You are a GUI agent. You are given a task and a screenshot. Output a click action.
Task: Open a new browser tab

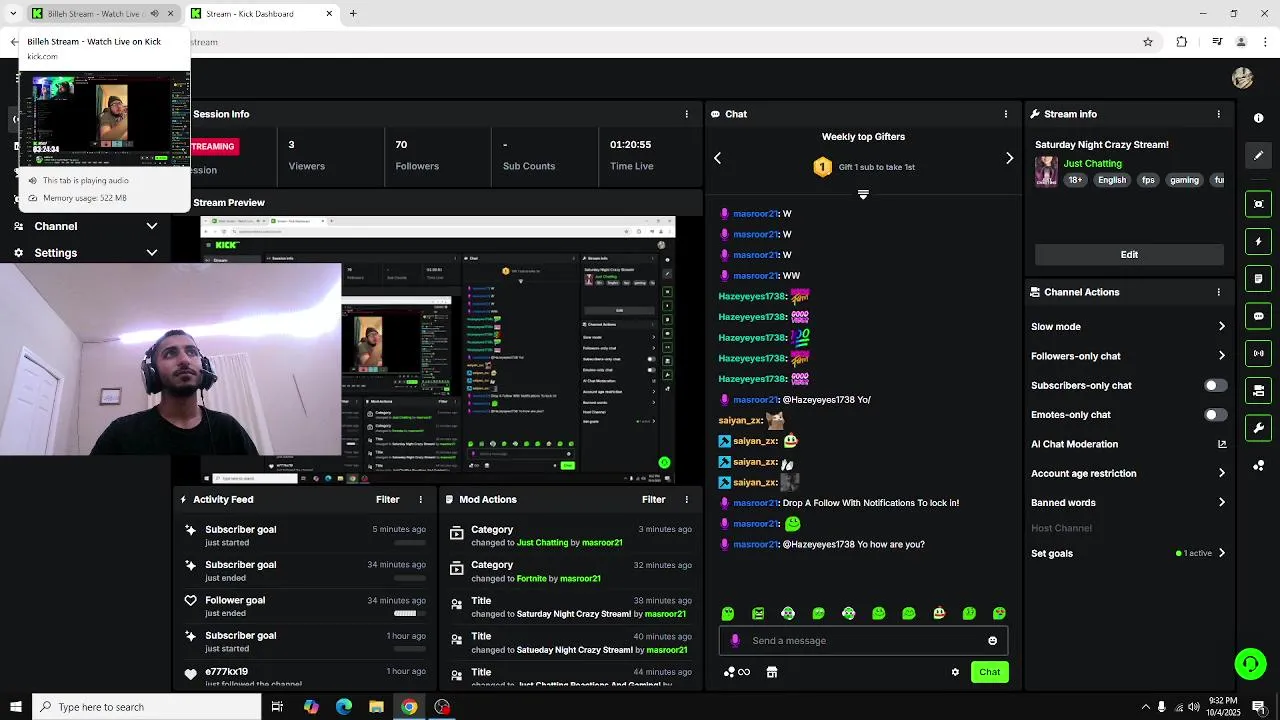353,14
